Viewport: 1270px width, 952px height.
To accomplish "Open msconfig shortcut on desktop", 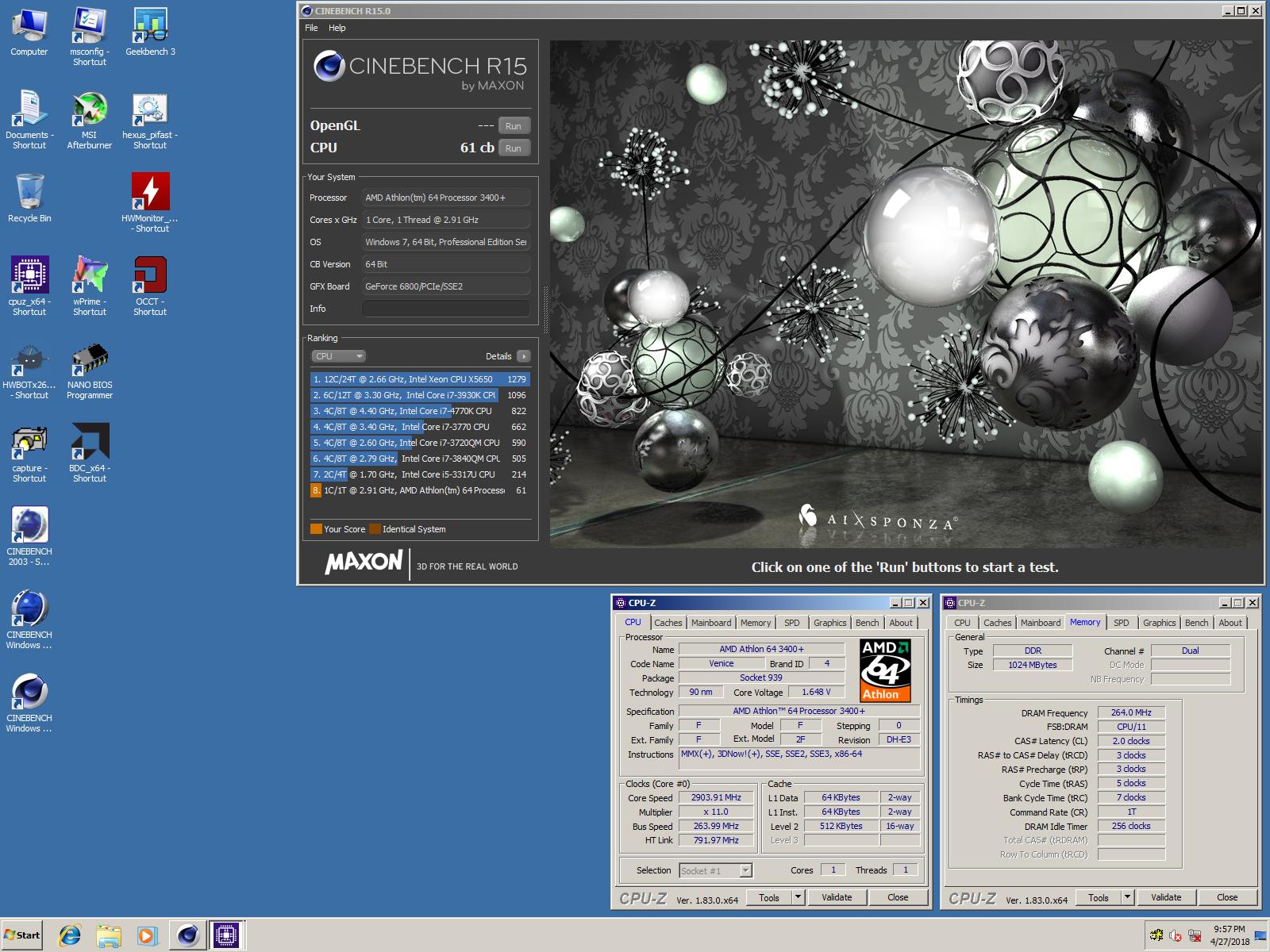I will [x=90, y=36].
